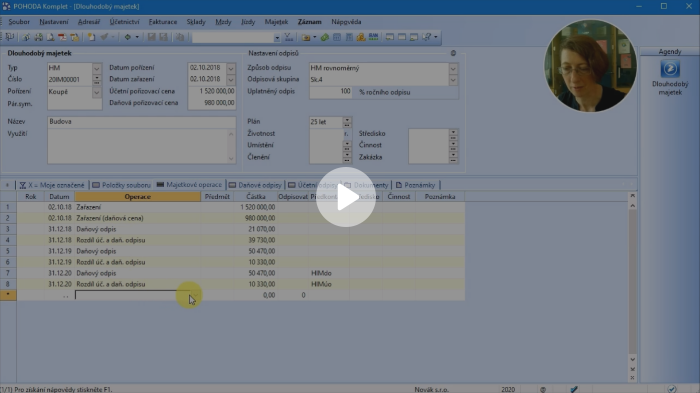Click the print toolbar icon

[x=38, y=37]
